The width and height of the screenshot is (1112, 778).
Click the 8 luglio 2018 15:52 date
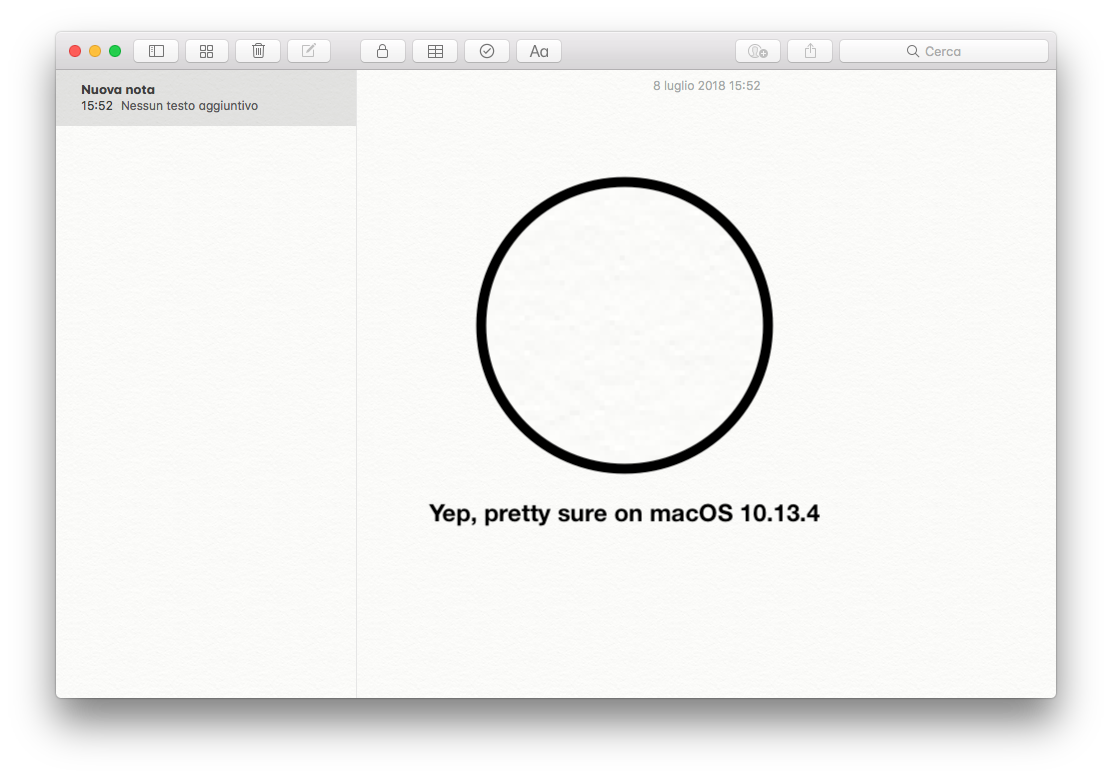tap(706, 86)
